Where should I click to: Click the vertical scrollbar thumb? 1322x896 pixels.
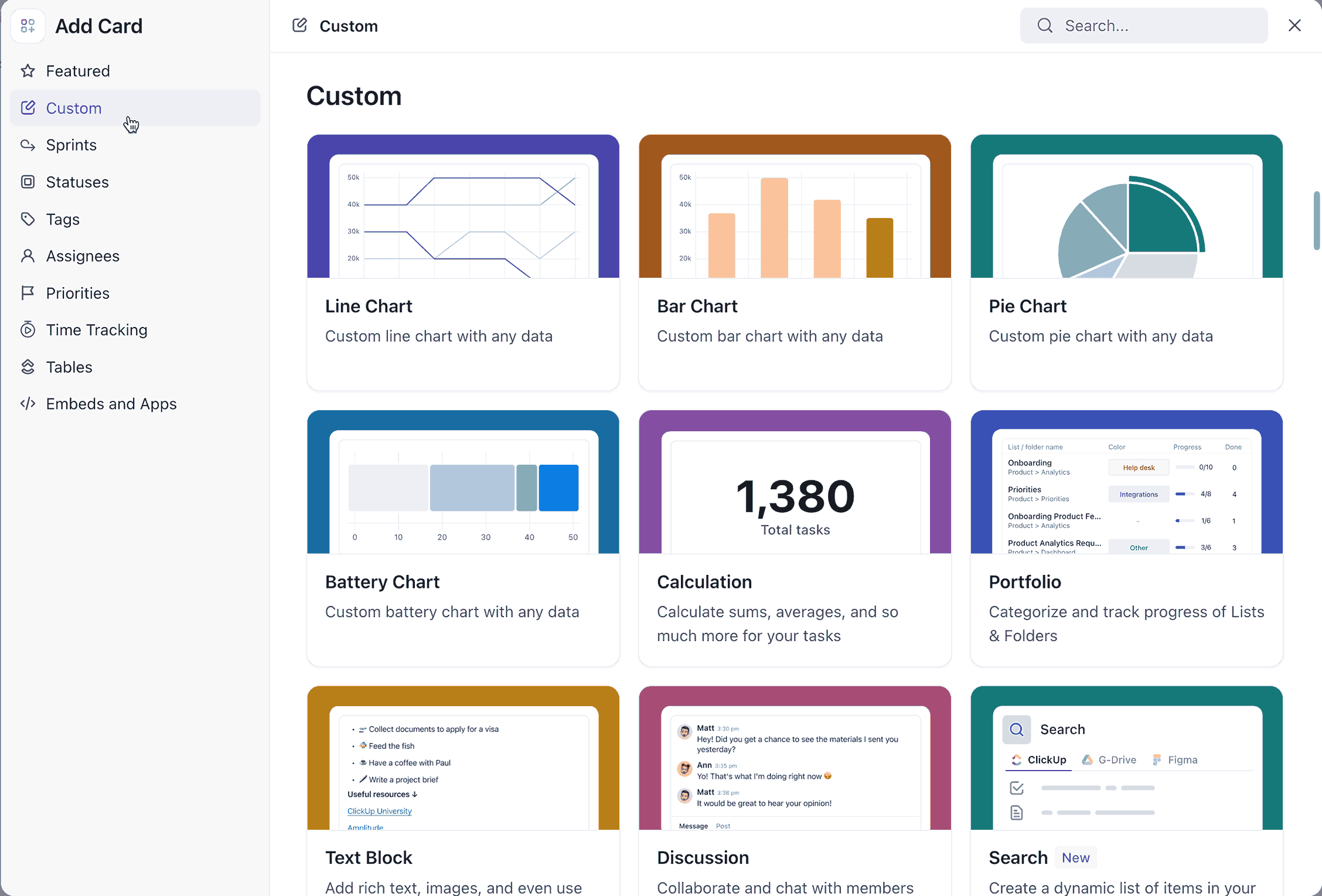coord(1316,220)
